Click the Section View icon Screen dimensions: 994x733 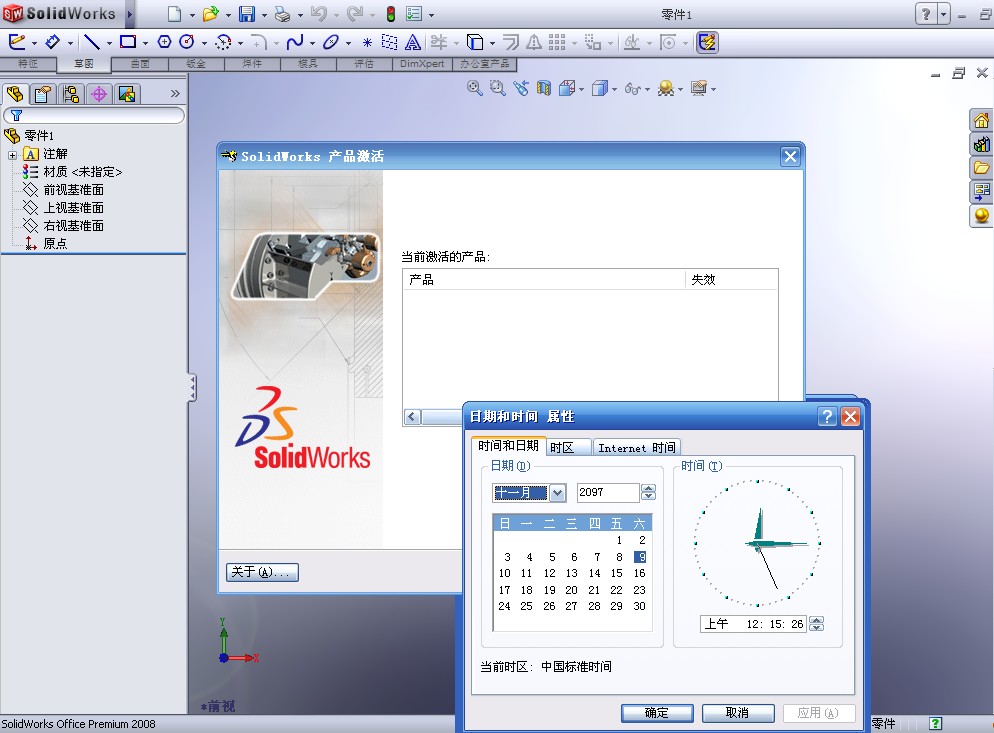click(544, 88)
